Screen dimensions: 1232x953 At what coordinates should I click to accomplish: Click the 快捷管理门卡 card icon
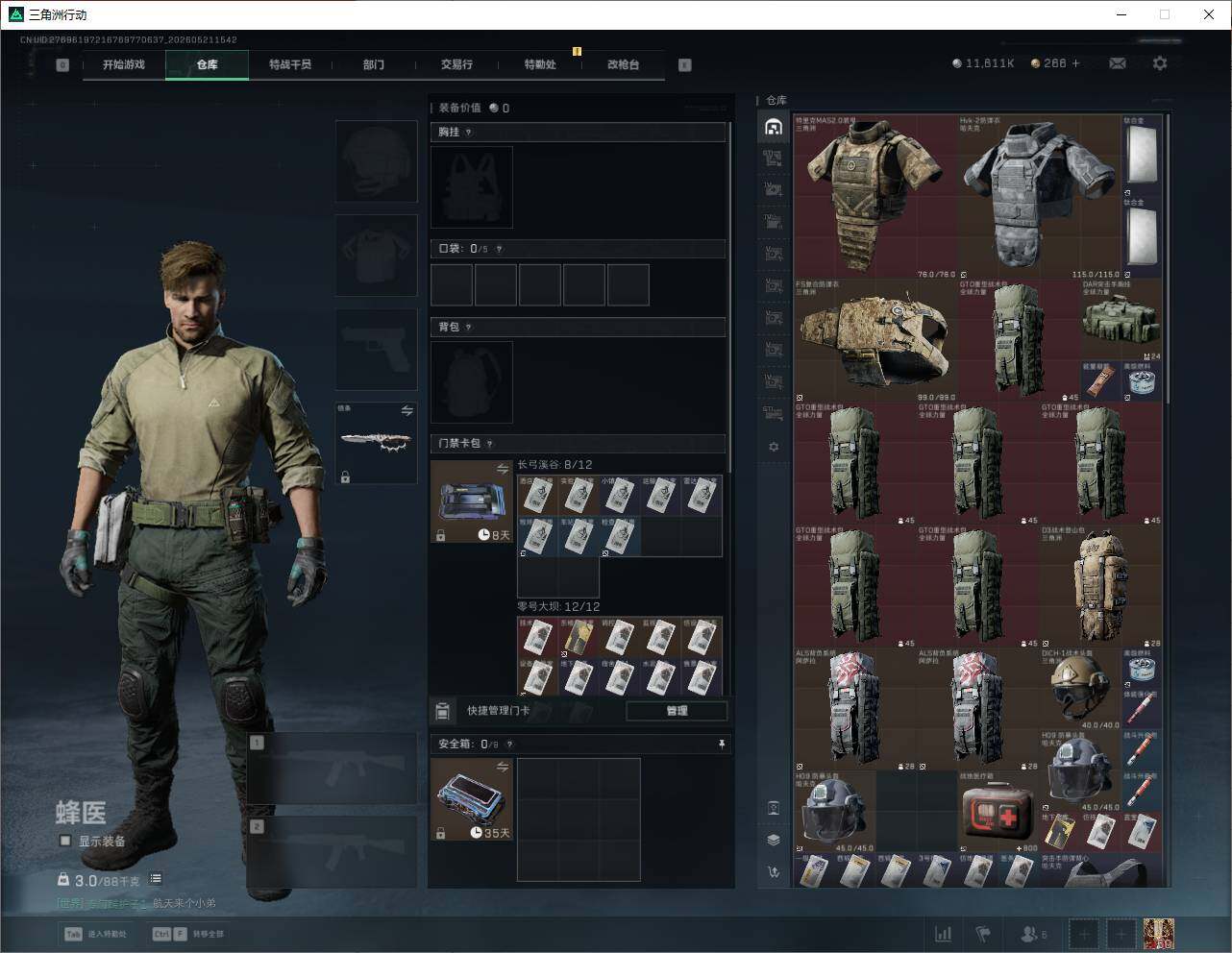point(442,711)
